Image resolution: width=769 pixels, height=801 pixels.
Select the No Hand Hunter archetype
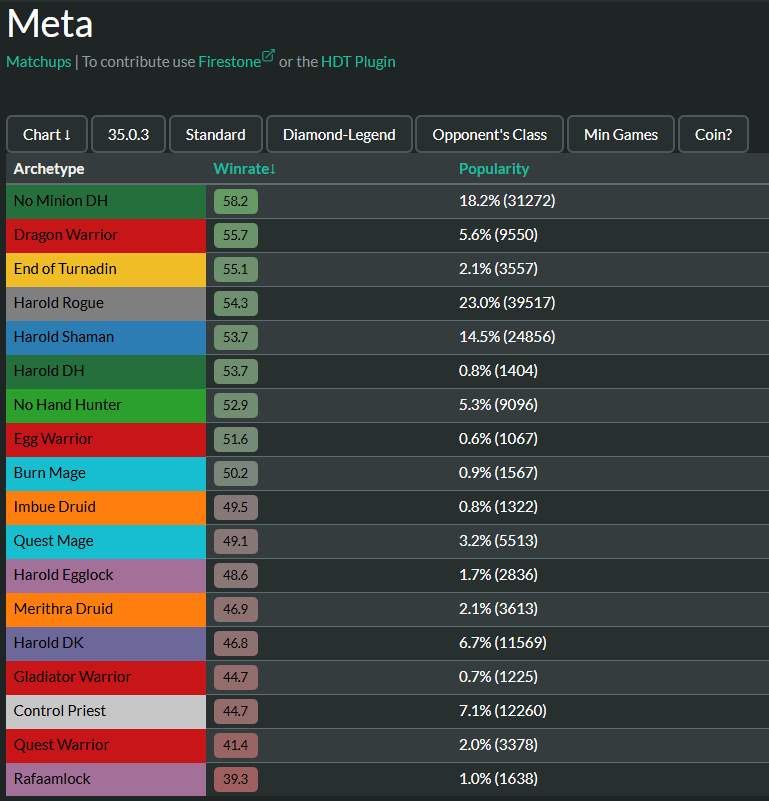[x=106, y=406]
